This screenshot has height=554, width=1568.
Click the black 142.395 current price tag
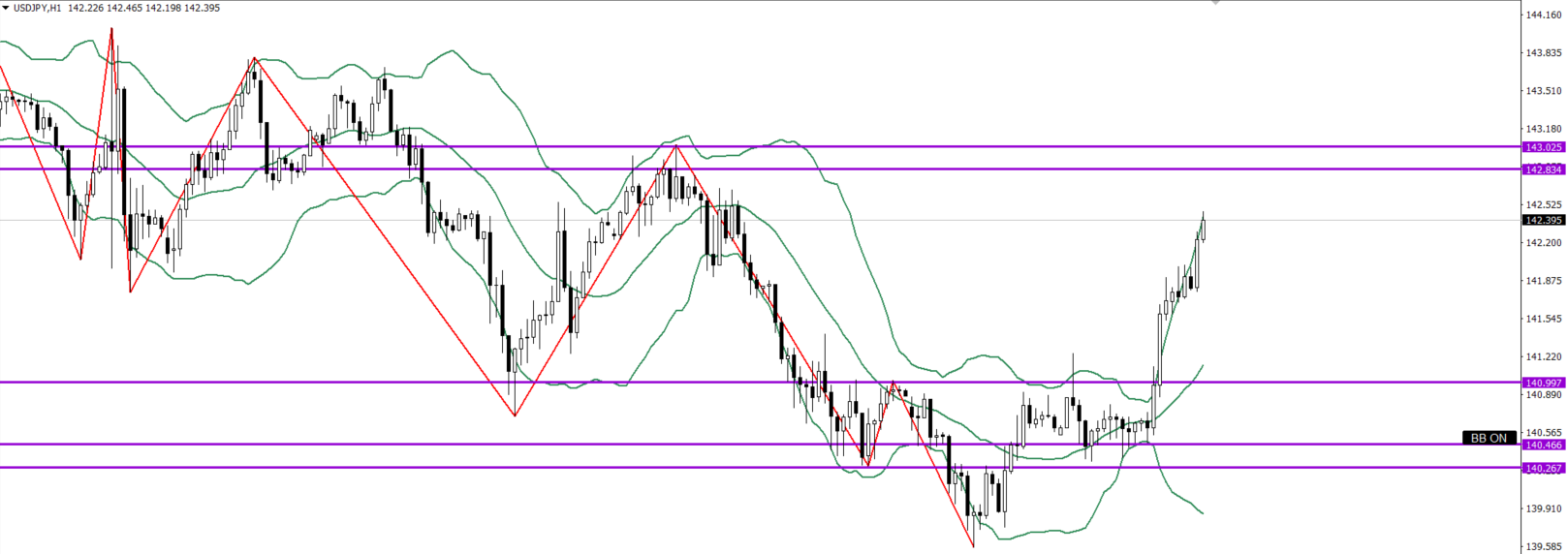coord(1543,220)
